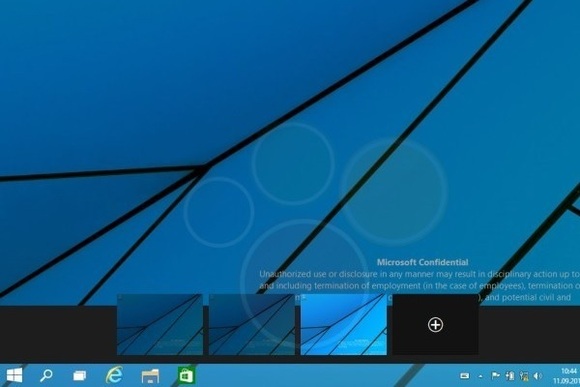Open the Windows Start button
This screenshot has height=387, width=580.
pos(14,376)
